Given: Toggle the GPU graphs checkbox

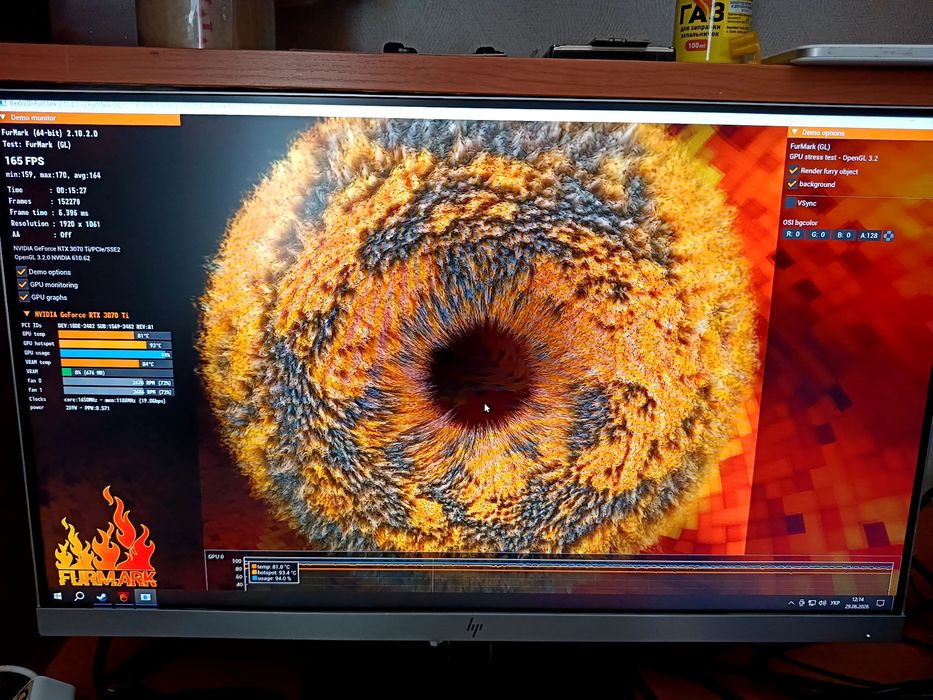Looking at the screenshot, I should tap(24, 296).
